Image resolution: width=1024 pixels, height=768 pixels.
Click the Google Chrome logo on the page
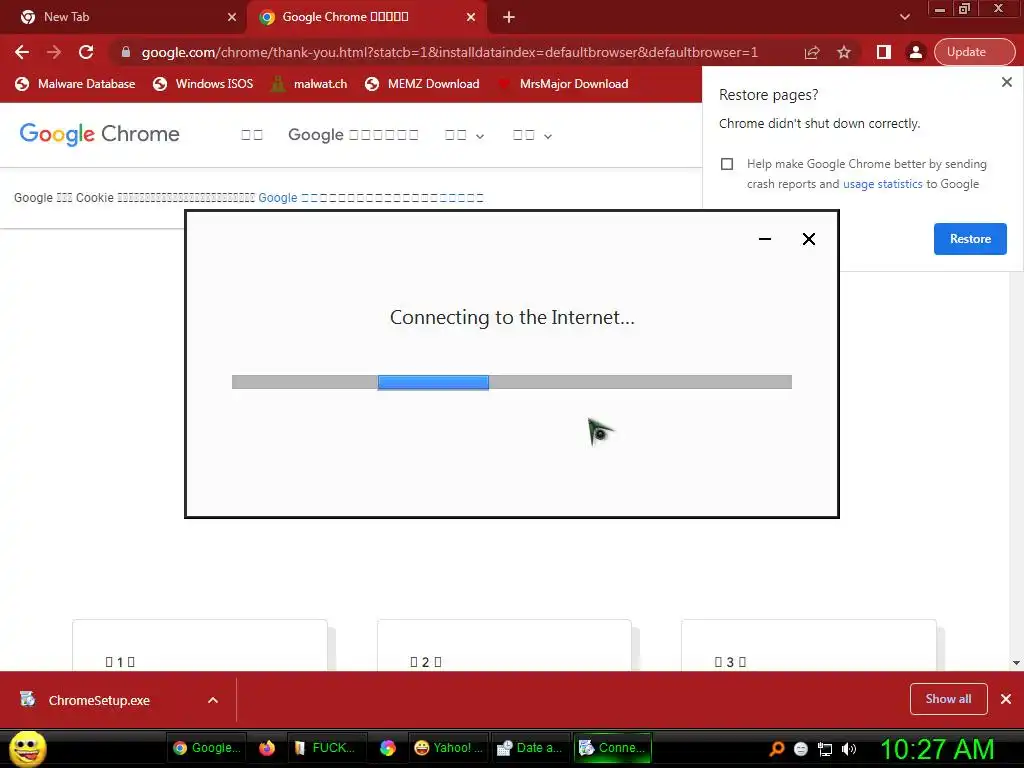[99, 134]
